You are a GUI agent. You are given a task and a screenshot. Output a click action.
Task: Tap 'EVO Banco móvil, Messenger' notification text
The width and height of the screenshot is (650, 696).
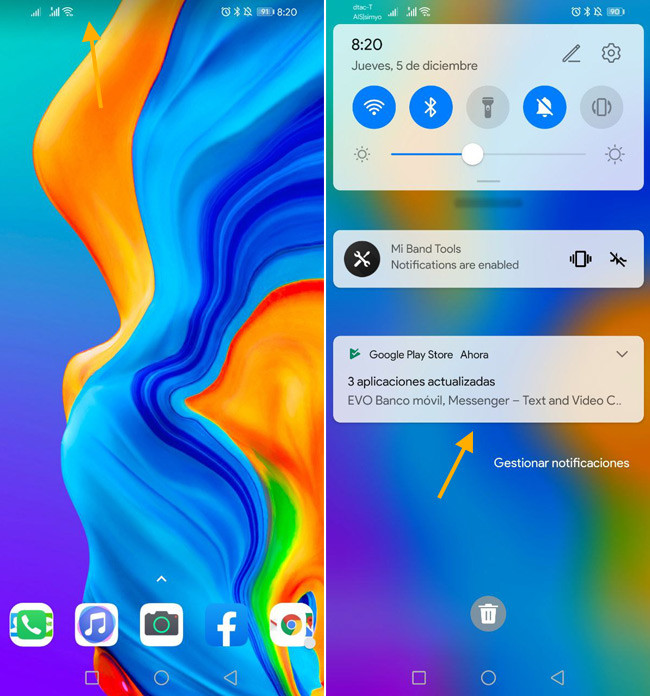coord(484,400)
